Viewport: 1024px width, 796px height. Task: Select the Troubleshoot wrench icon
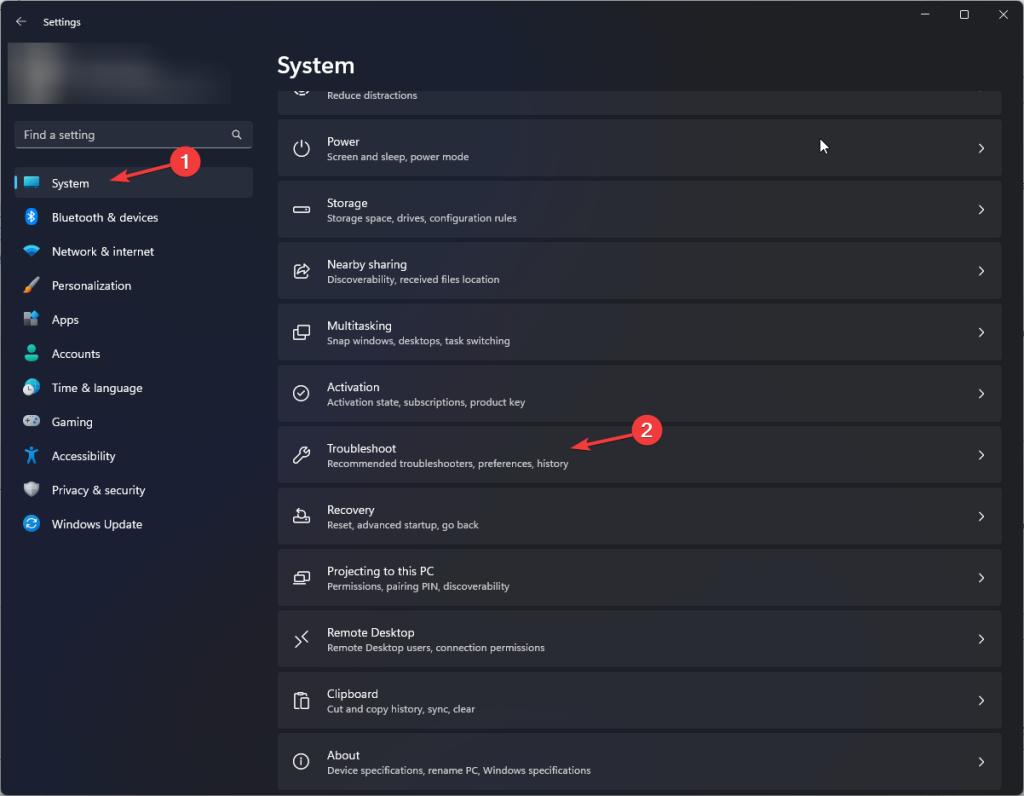tap(301, 455)
